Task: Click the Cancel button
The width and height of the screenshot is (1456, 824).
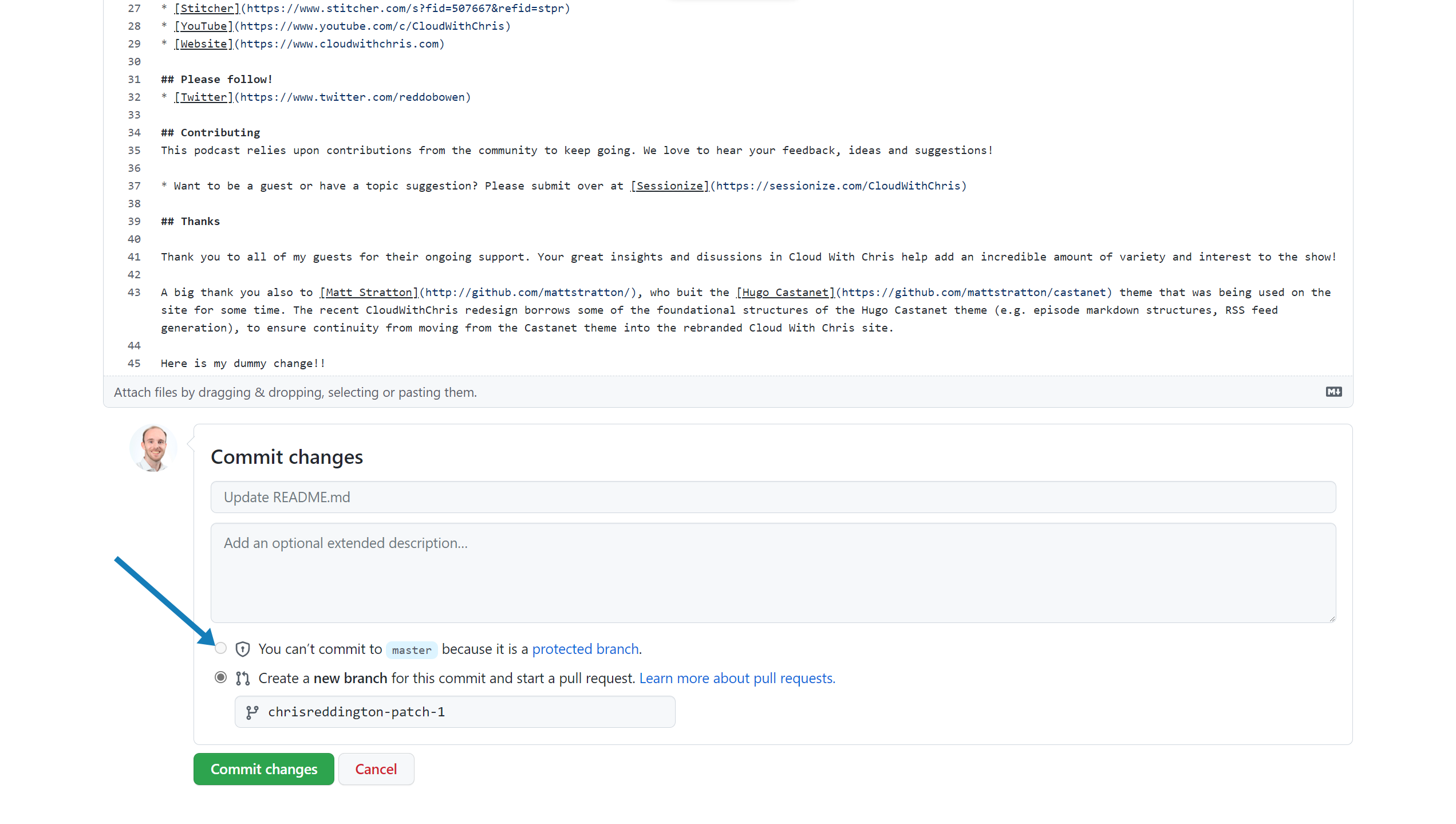Action: [x=376, y=769]
